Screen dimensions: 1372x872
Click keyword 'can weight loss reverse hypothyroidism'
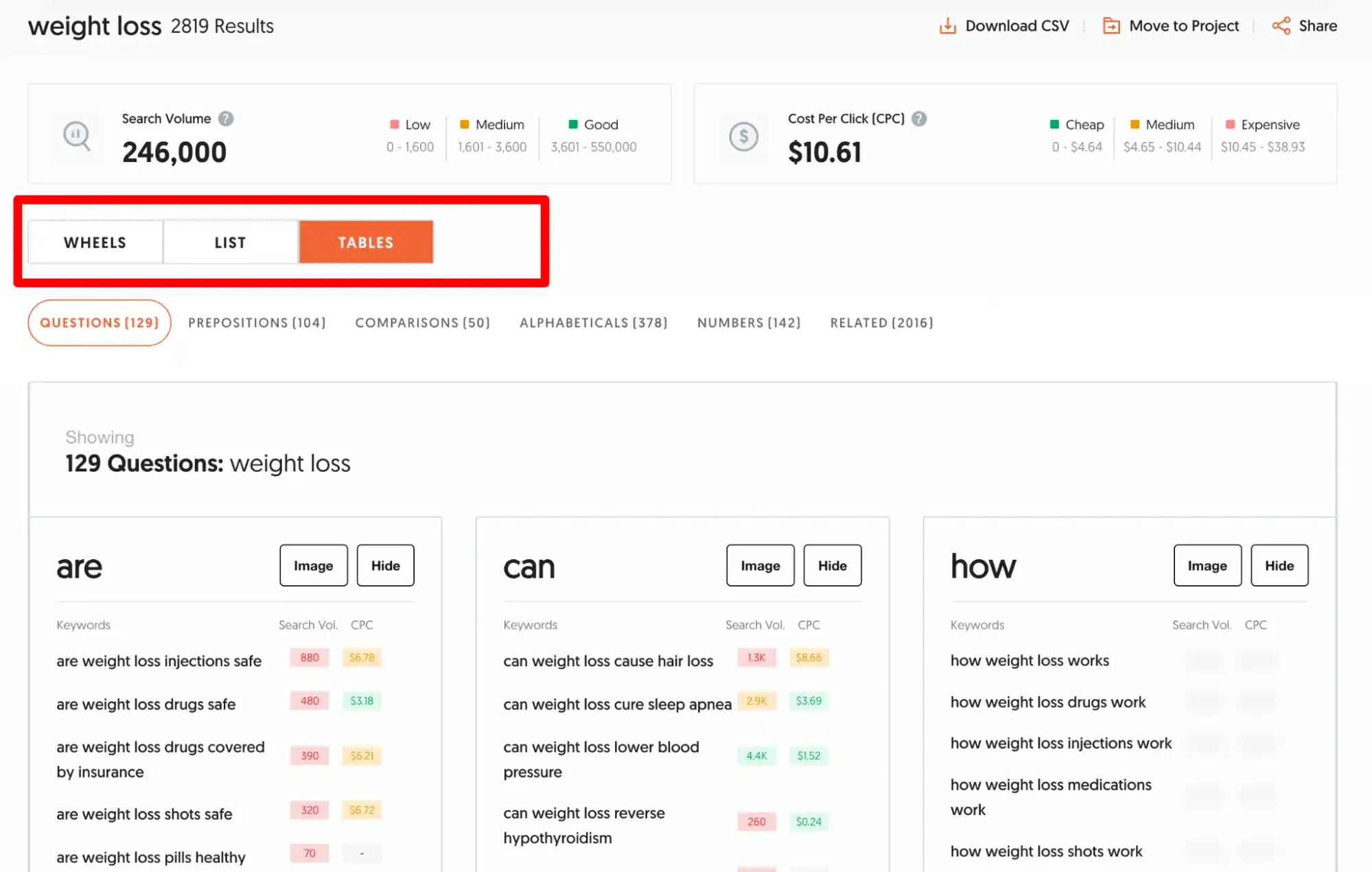pyautogui.click(x=584, y=825)
